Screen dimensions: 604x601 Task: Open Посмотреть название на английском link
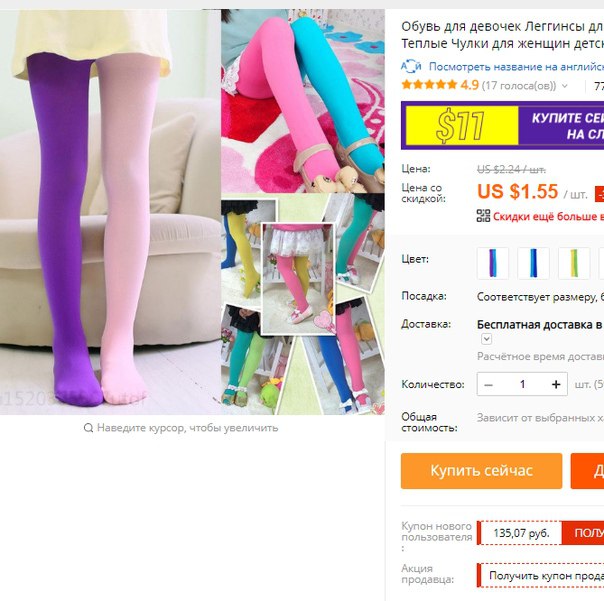coord(516,67)
